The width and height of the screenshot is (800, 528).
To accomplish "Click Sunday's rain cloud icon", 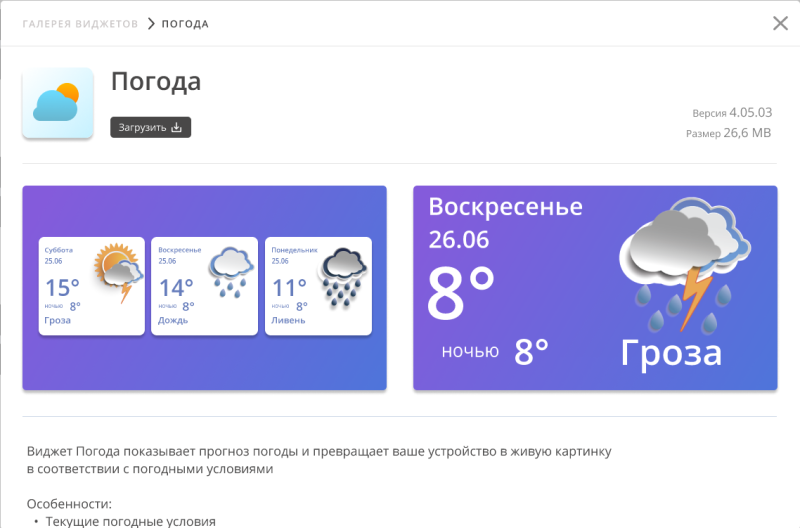I will (231, 270).
